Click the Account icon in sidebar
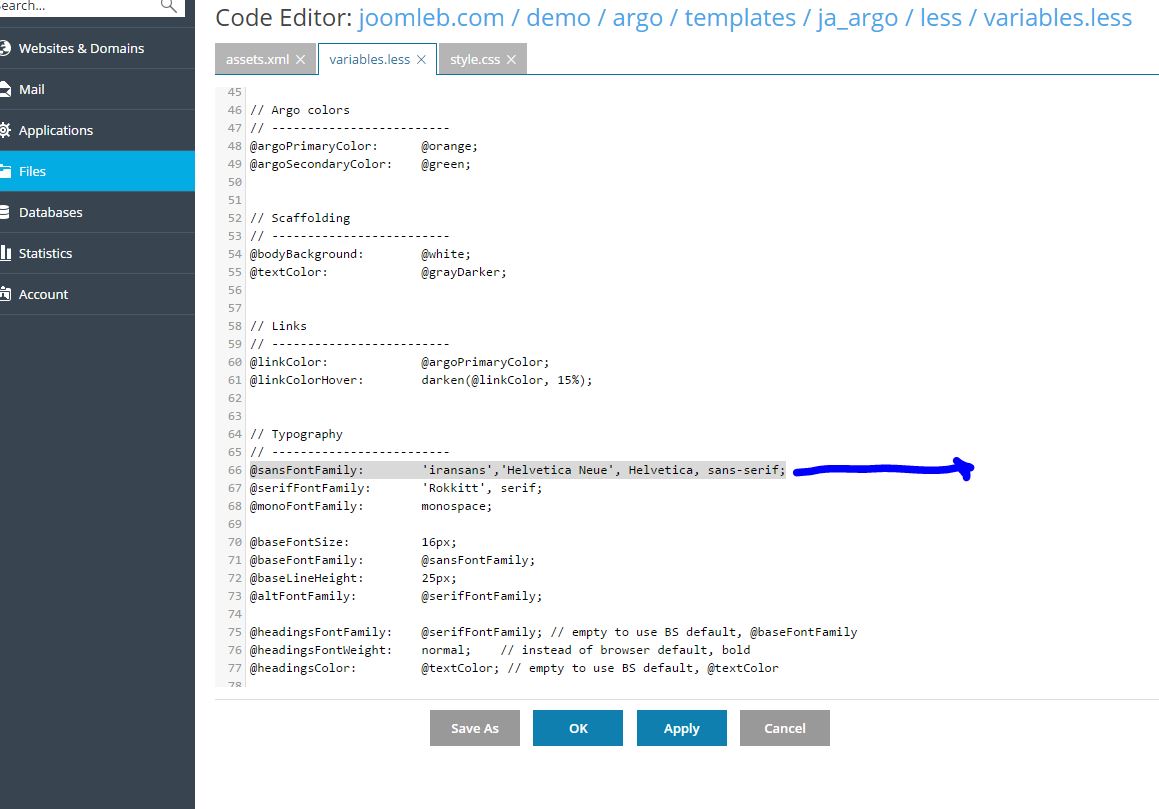Viewport: 1159px width, 809px height. pyautogui.click(x=5, y=294)
